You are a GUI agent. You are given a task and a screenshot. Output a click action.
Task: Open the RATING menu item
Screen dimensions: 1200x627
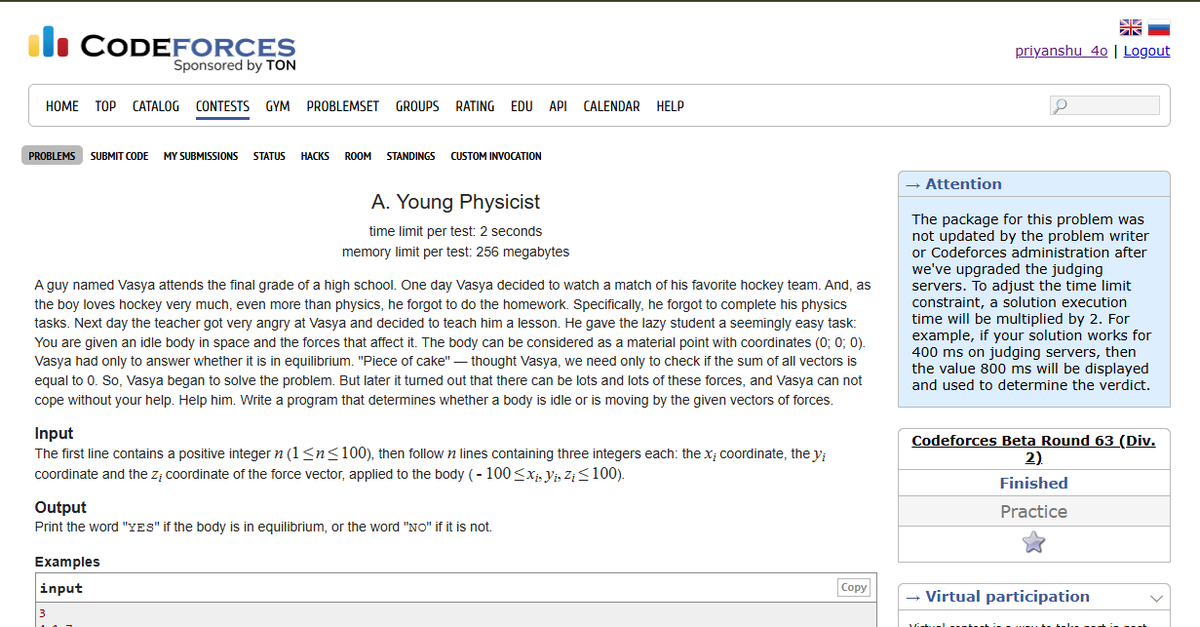click(475, 106)
